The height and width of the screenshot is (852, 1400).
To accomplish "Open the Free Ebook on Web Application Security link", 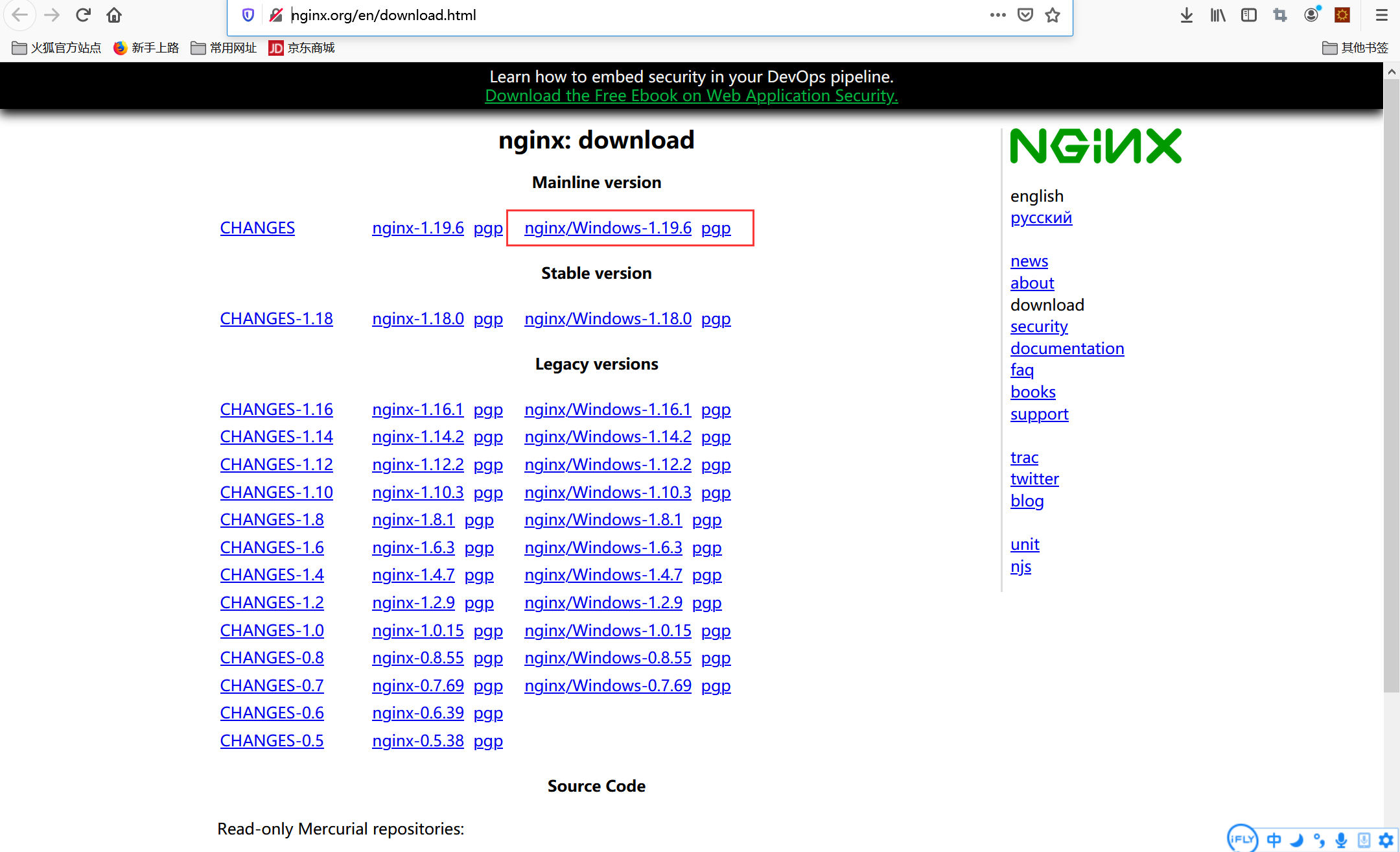I will [x=691, y=95].
